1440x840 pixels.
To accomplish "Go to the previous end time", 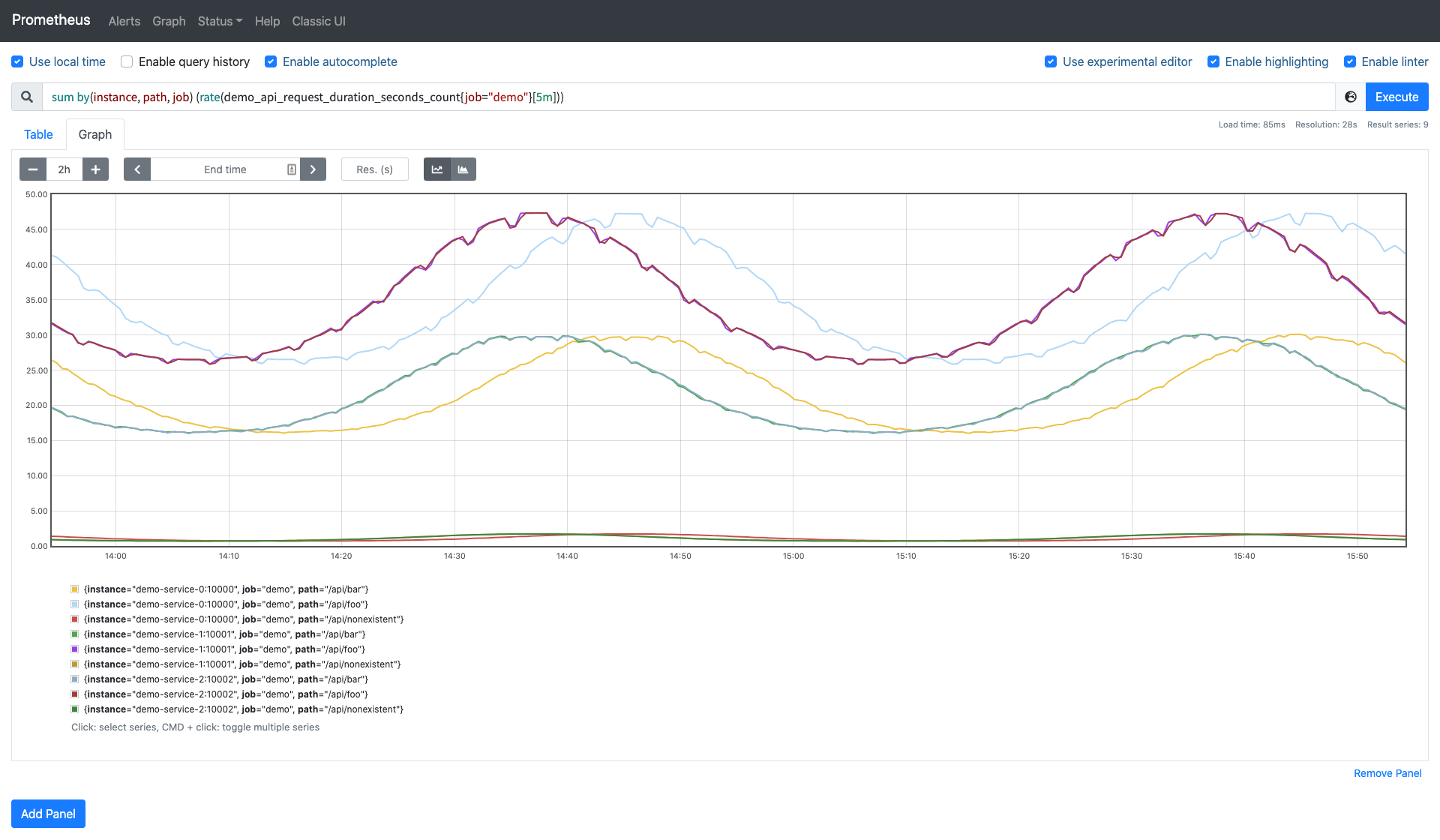I will tap(137, 169).
